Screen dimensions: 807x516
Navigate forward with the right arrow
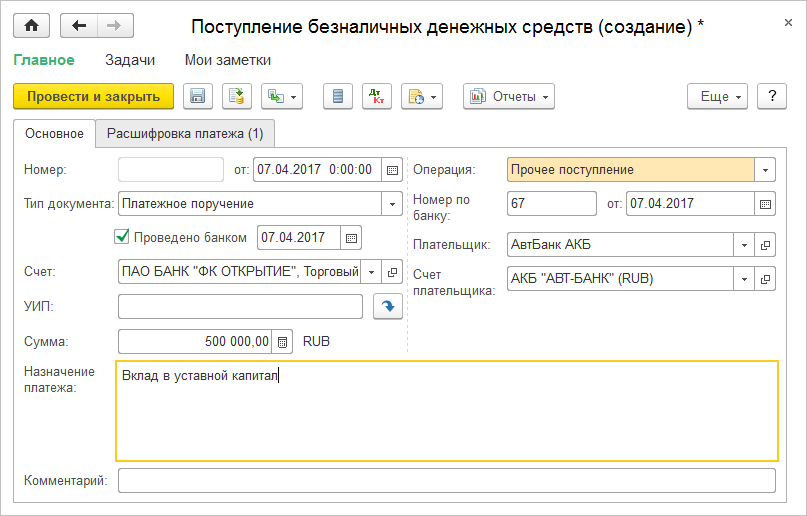115,26
